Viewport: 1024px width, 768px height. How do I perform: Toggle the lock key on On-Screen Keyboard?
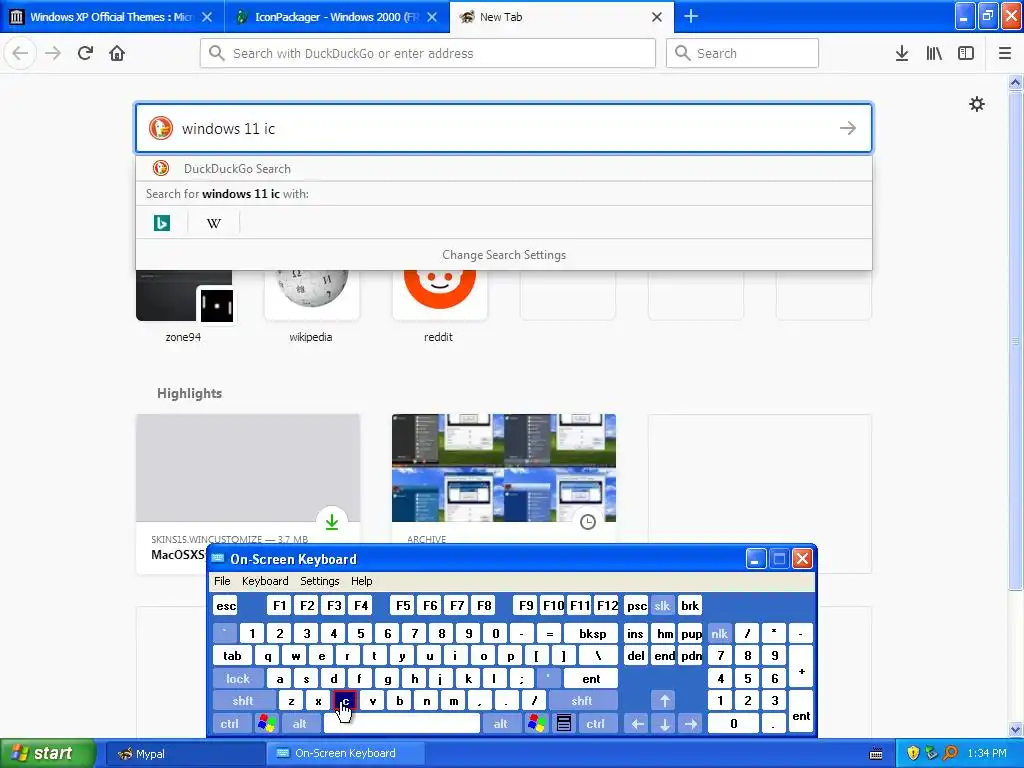(x=238, y=679)
